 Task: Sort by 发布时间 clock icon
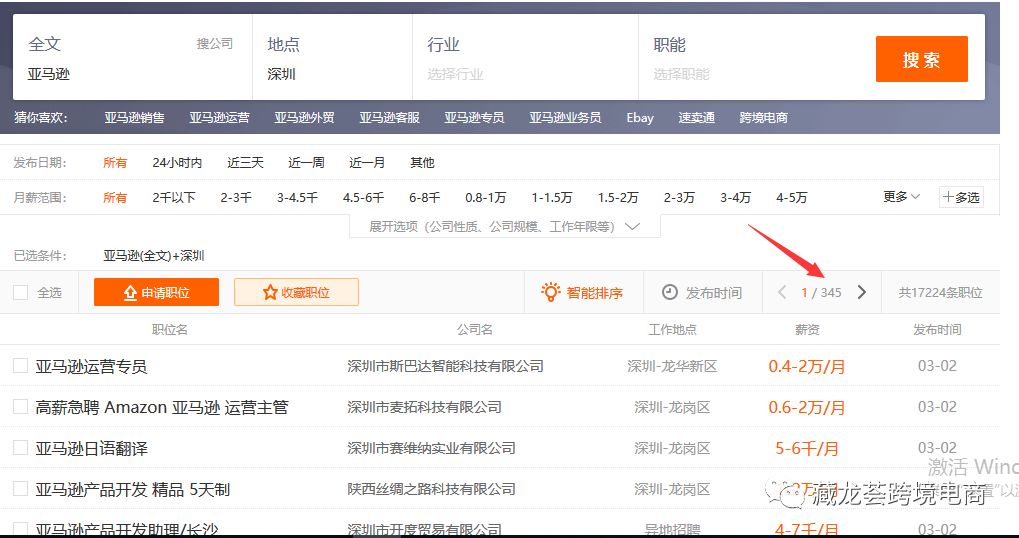[x=670, y=293]
